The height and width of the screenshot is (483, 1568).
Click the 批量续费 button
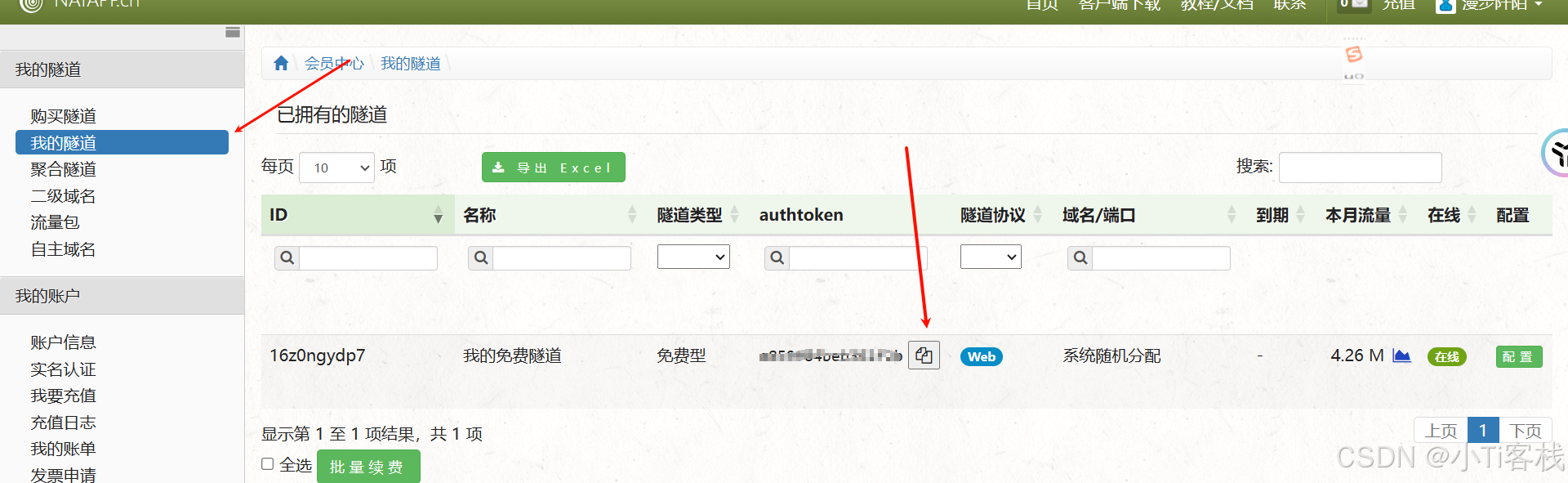368,467
